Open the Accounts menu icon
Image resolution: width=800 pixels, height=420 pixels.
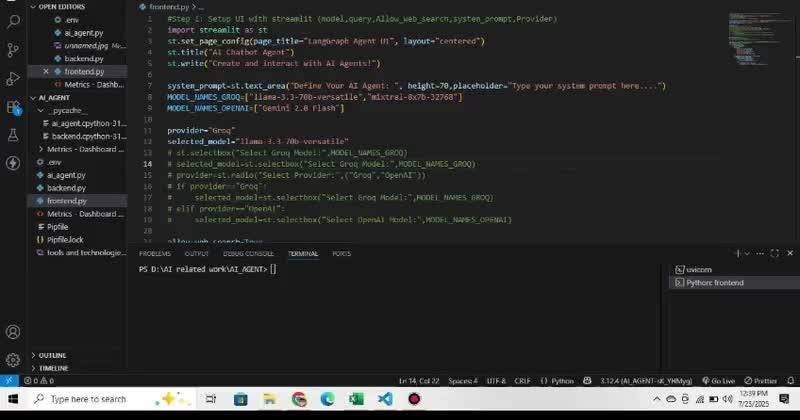click(13, 332)
